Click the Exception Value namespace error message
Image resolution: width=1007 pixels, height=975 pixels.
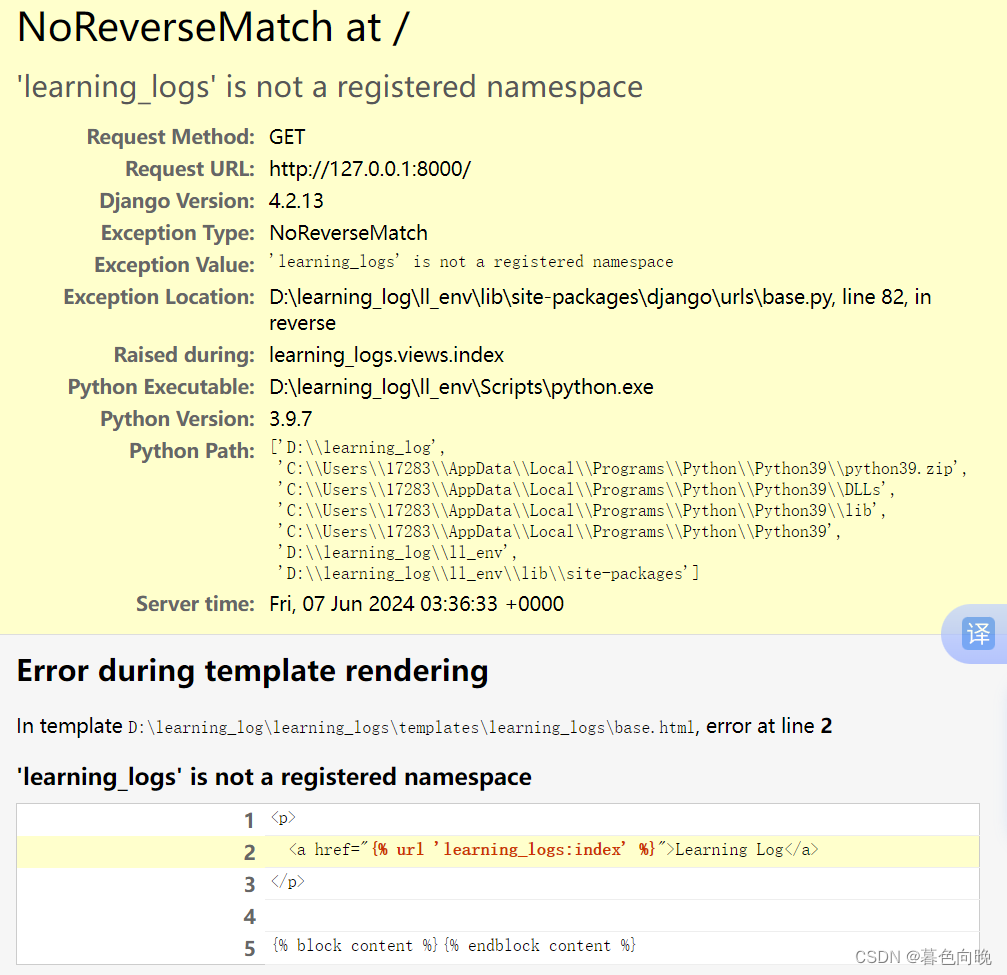click(x=470, y=261)
